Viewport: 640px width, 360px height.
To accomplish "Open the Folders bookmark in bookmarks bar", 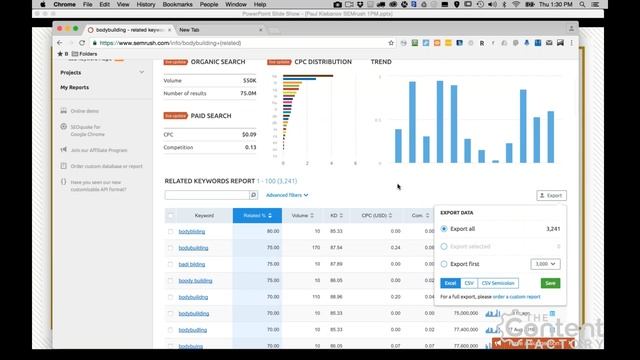I will tap(84, 54).
